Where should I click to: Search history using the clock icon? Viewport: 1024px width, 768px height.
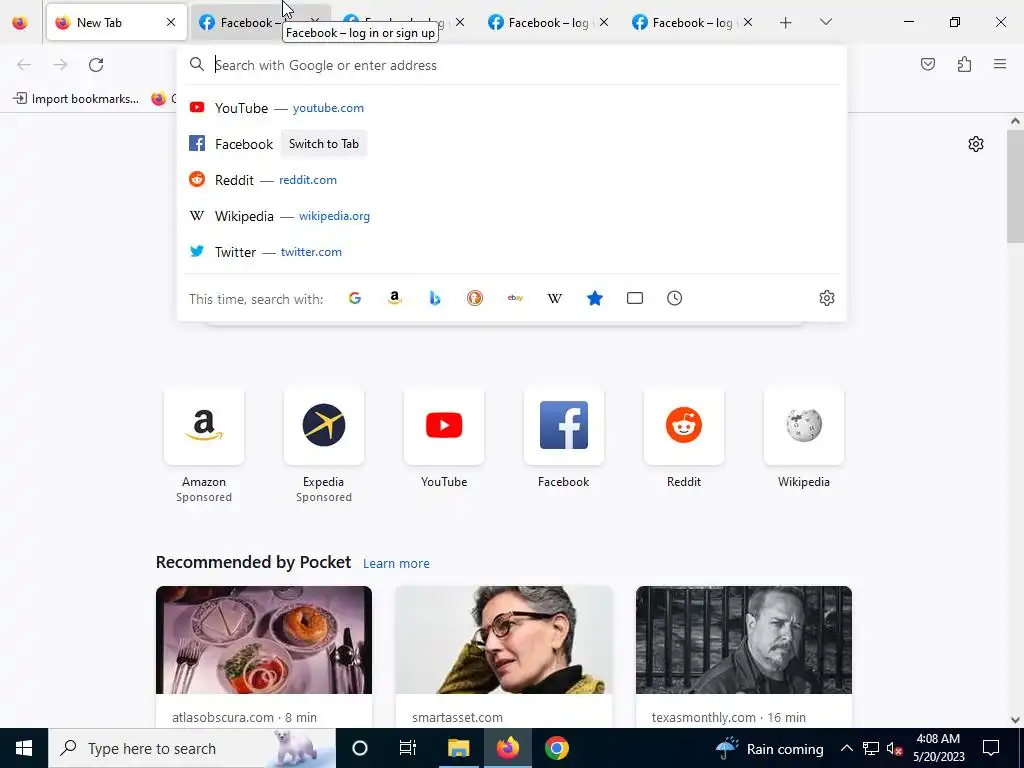(675, 298)
